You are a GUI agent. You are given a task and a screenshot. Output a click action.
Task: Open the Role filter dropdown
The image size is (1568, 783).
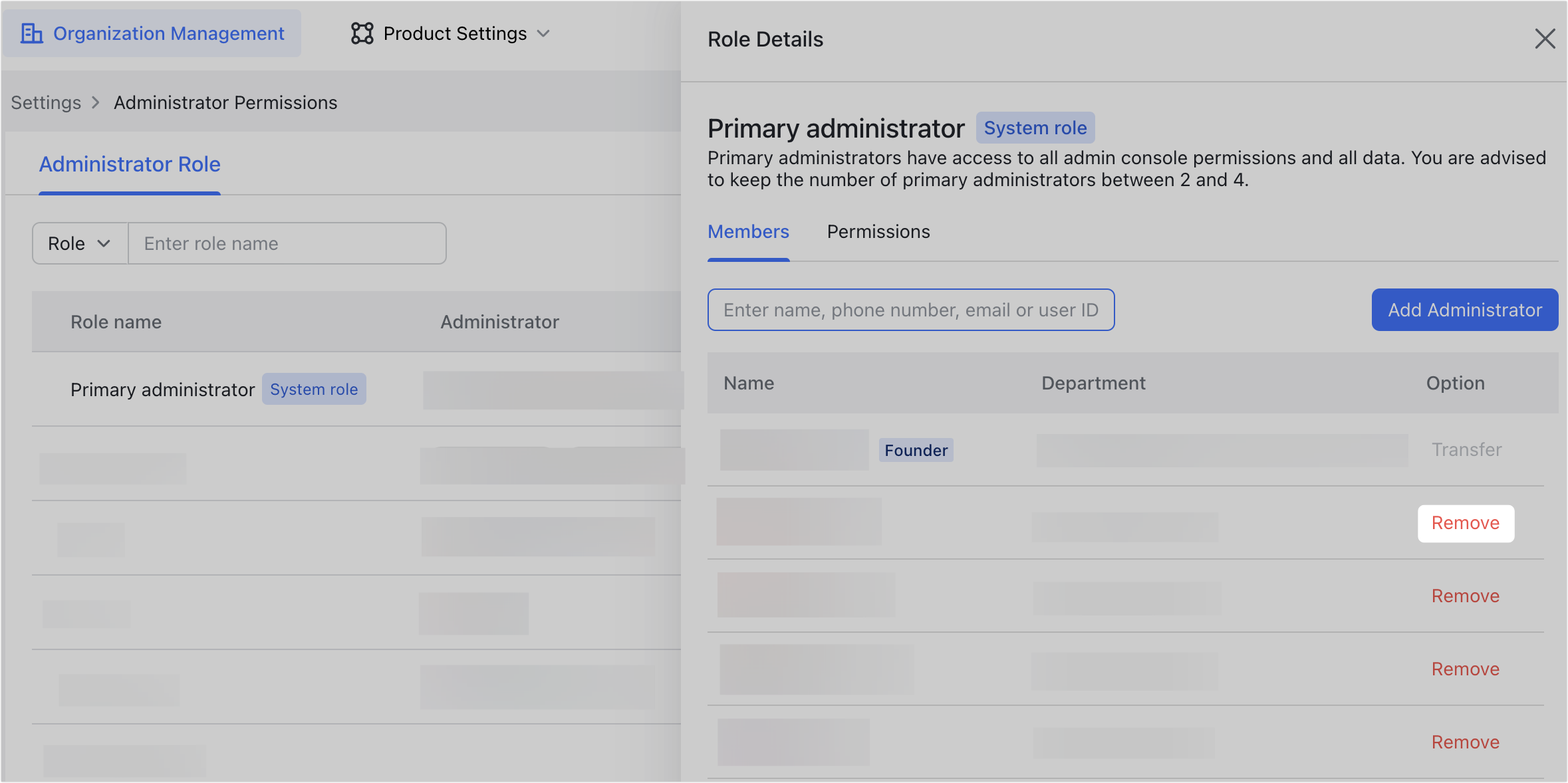click(x=79, y=243)
